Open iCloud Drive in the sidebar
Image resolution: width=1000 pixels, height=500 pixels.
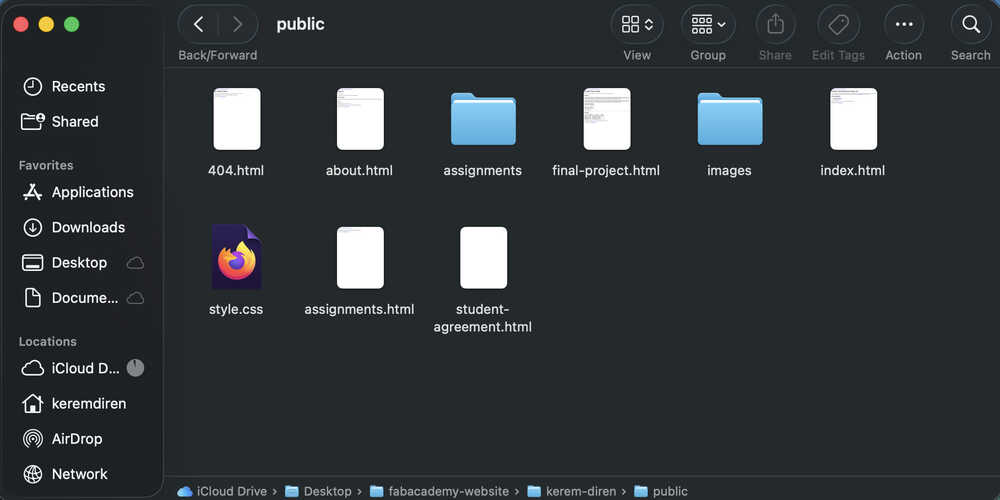tap(82, 368)
